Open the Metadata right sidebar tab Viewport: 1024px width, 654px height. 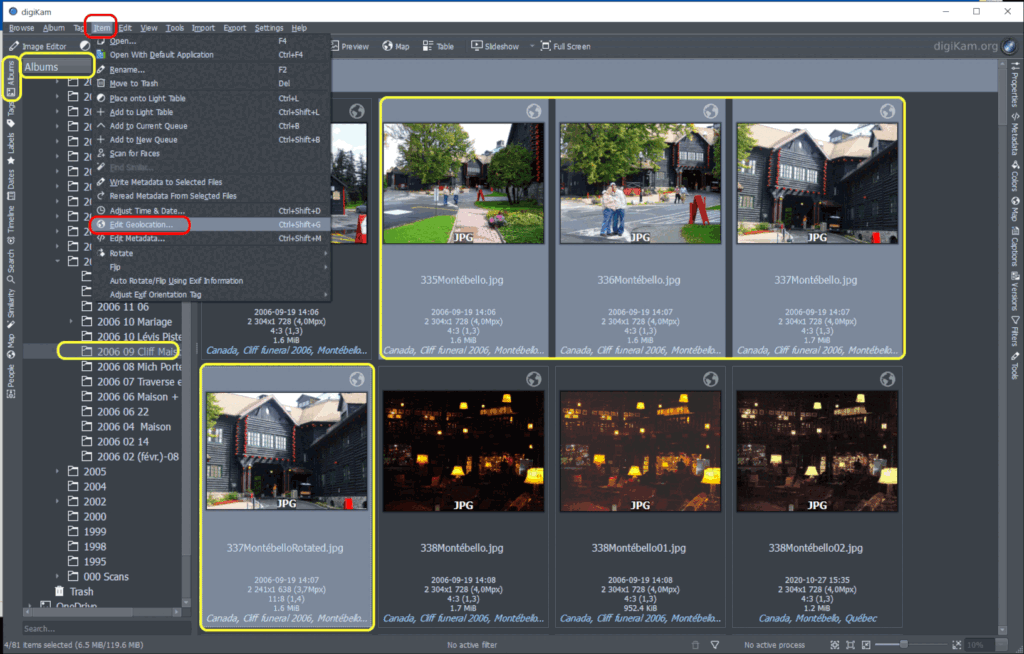click(x=1015, y=133)
